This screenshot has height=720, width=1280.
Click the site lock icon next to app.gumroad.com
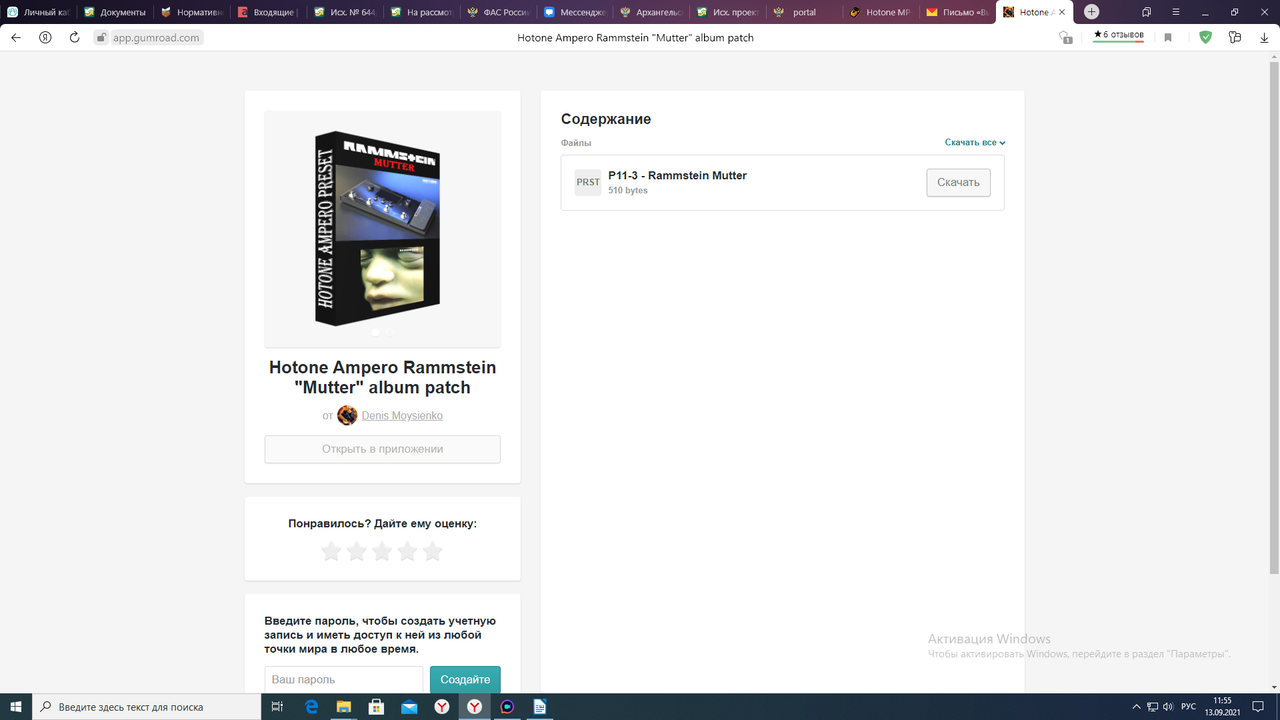coord(100,37)
